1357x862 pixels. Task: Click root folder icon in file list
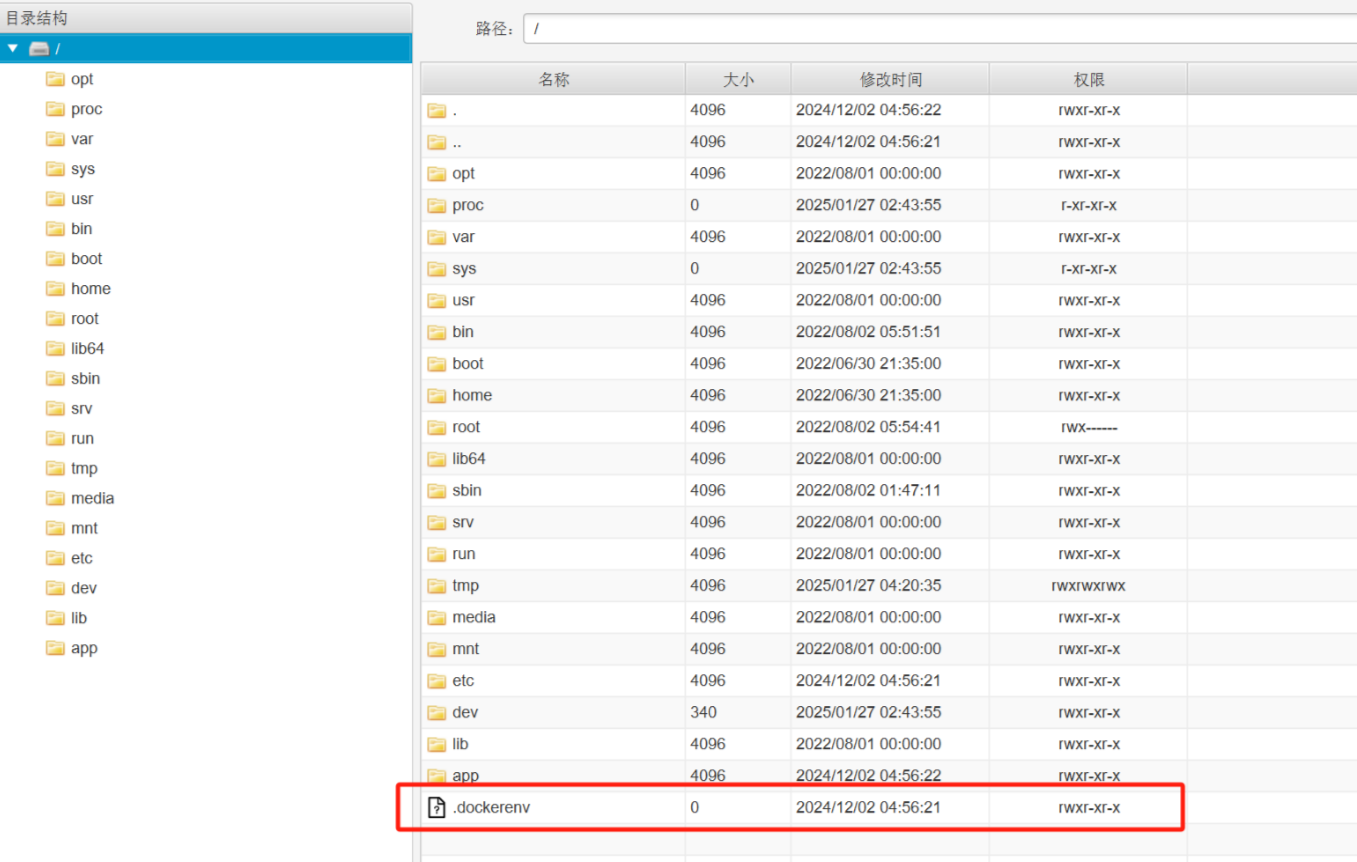(436, 427)
